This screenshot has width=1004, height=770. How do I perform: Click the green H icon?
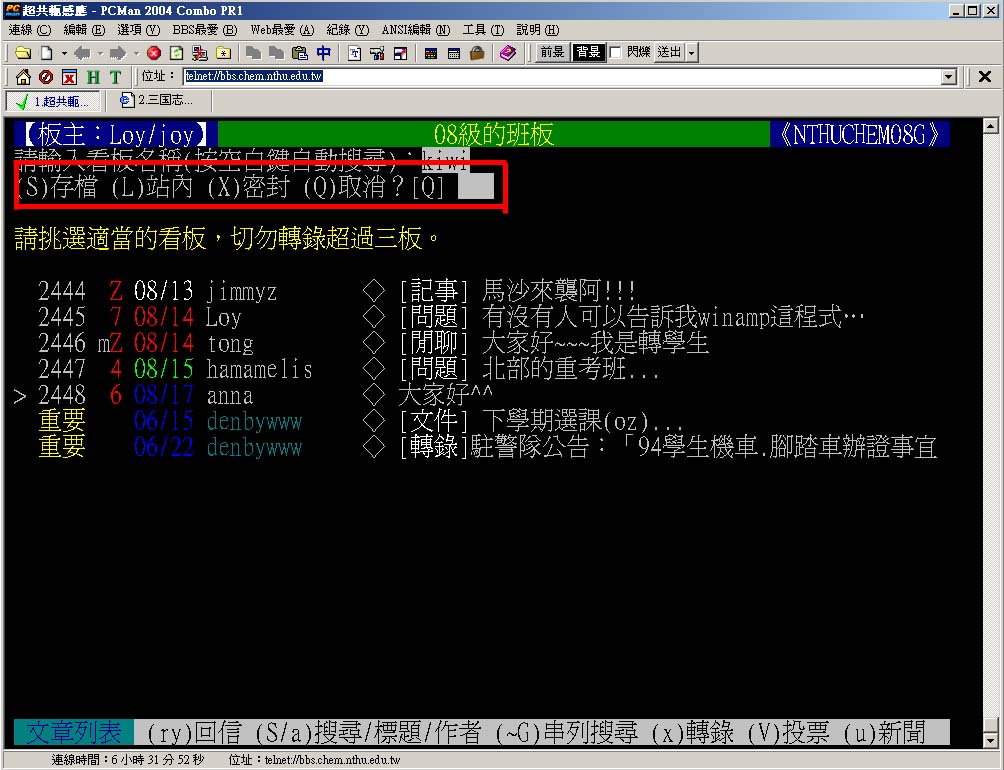tap(93, 77)
